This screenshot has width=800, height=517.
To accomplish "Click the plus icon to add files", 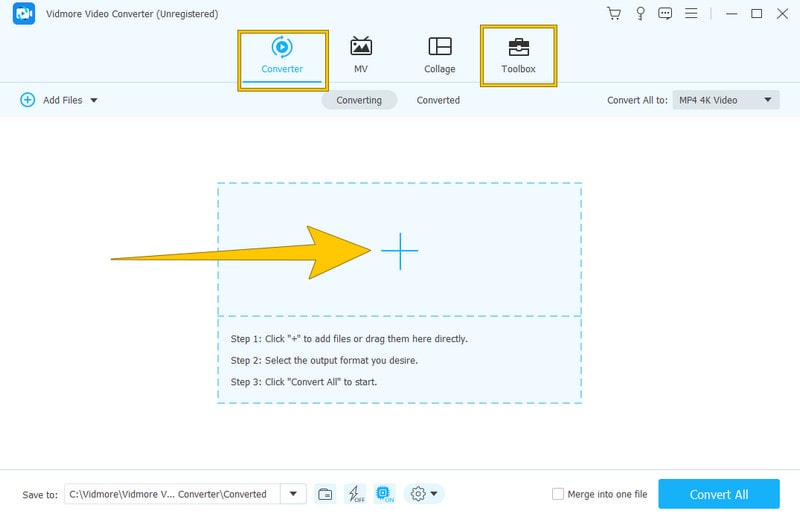I will click(x=399, y=251).
